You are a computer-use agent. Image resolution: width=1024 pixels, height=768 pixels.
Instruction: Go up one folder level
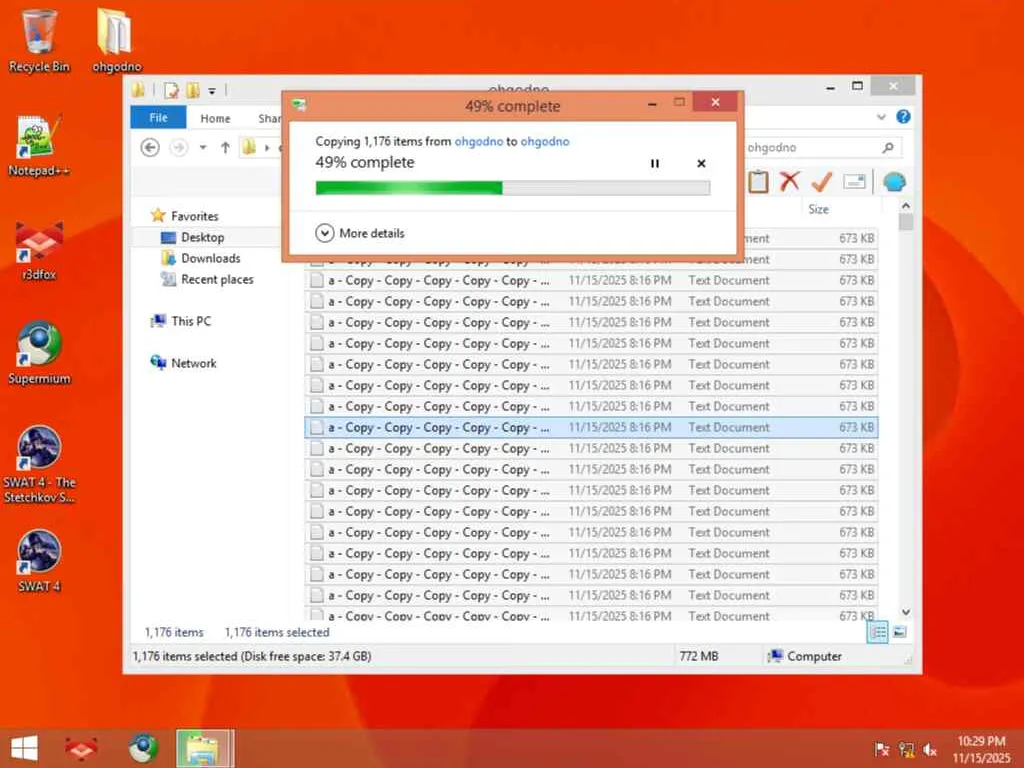point(225,148)
